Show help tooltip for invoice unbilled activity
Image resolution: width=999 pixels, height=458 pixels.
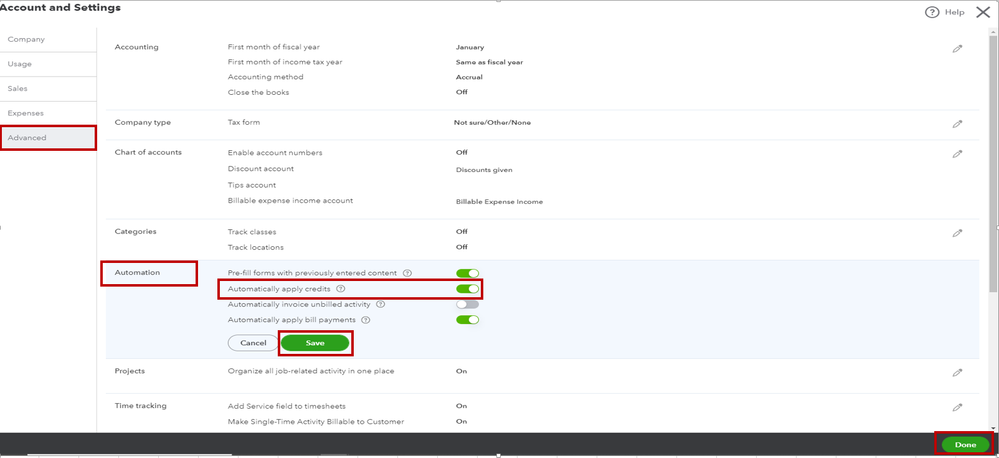click(x=380, y=304)
